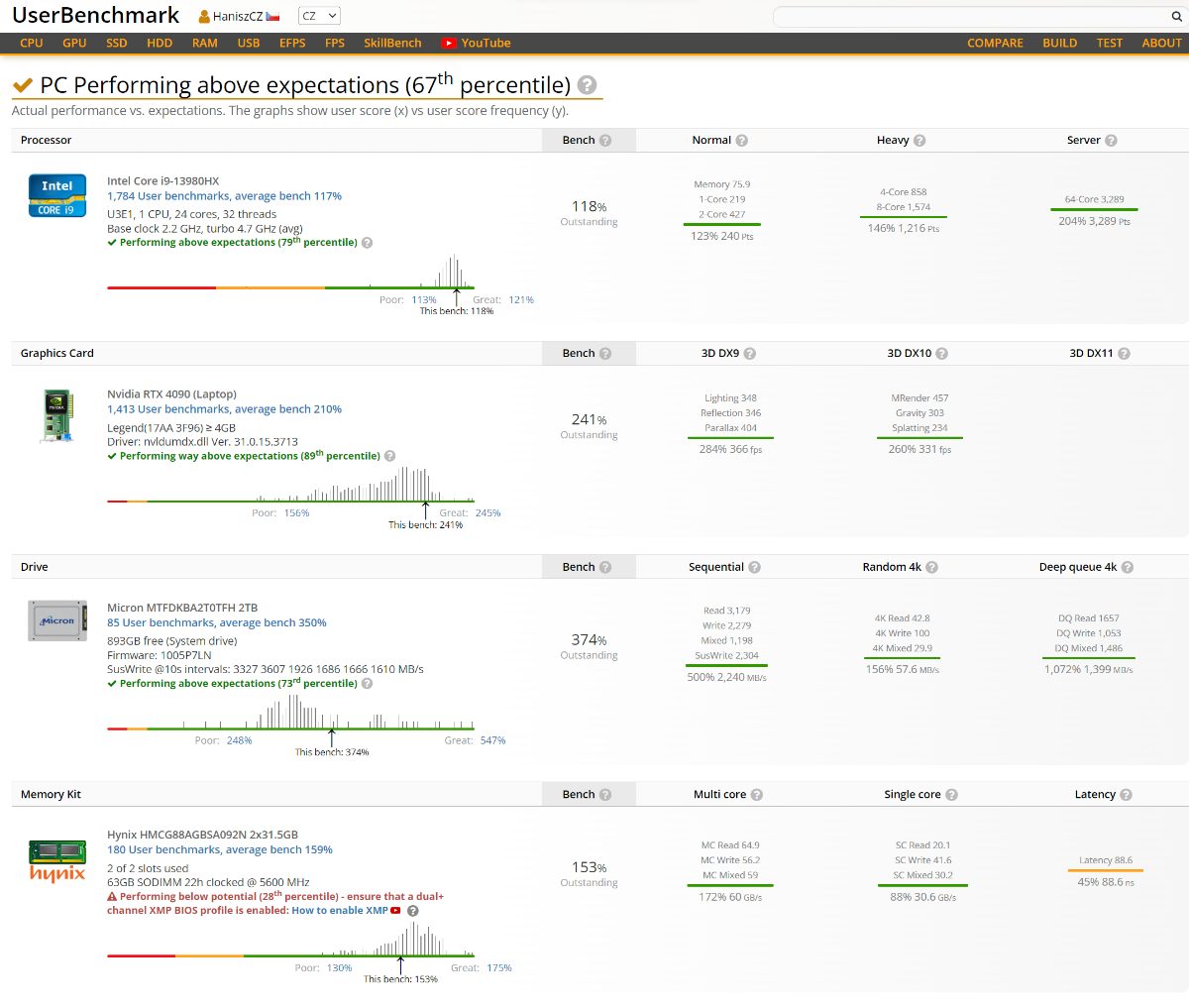Open 85 User benchmarks link for Micron drive
The height and width of the screenshot is (1008, 1189).
216,622
